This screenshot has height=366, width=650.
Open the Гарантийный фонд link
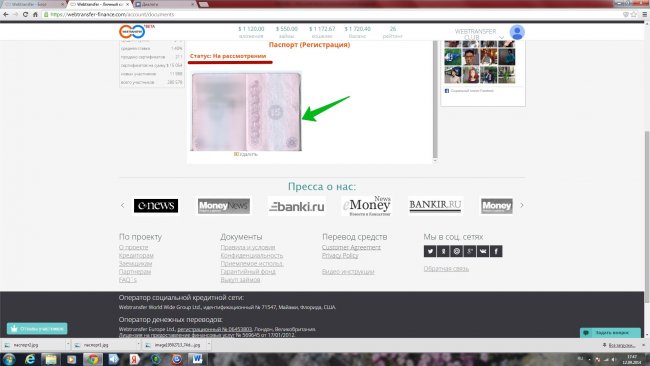tap(248, 271)
